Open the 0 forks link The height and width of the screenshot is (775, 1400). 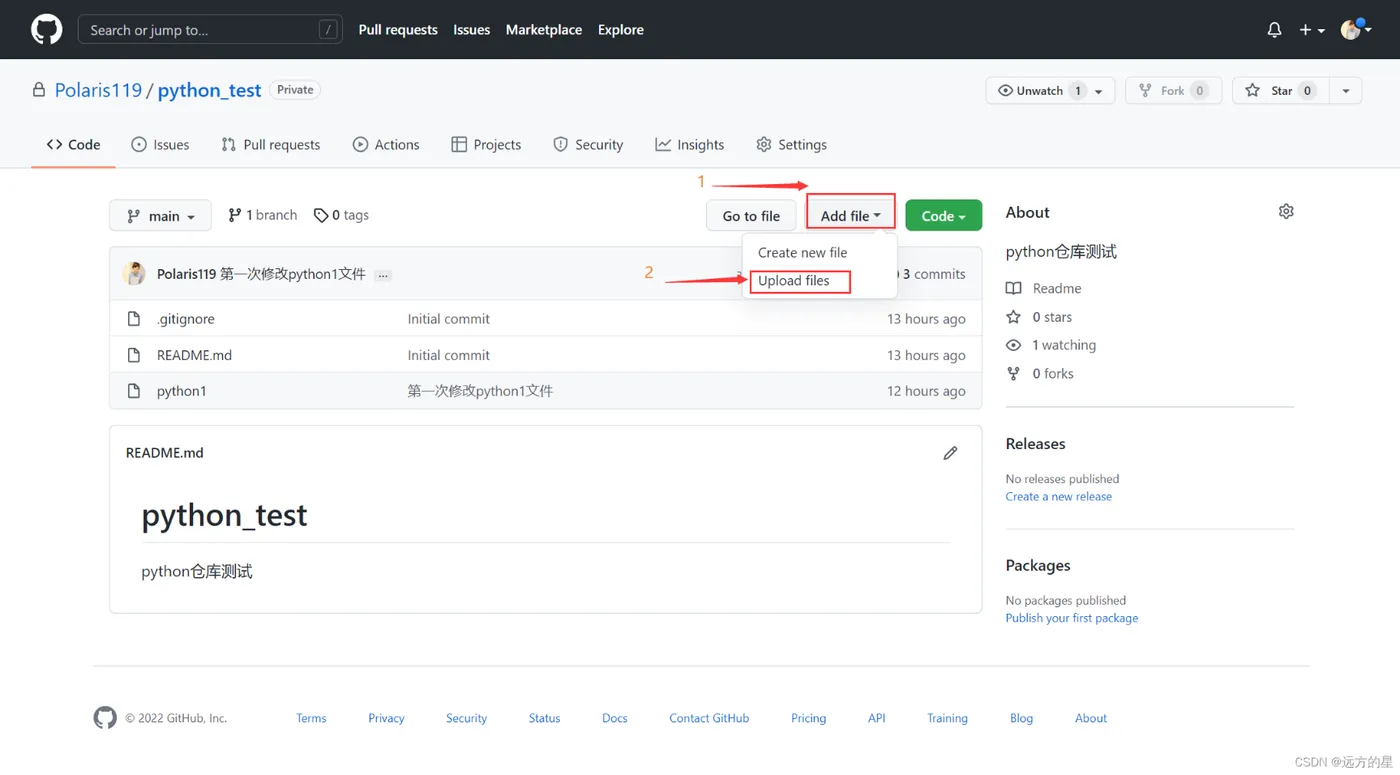[x=1041, y=373]
